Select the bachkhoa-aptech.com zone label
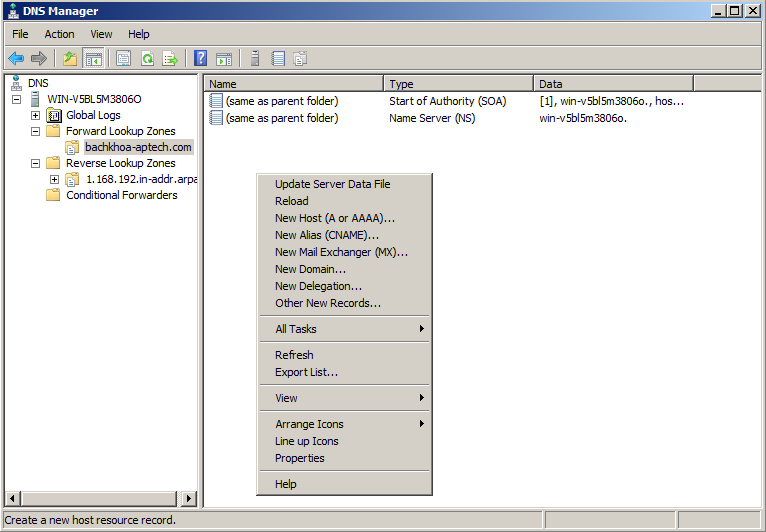766x532 pixels. click(x=138, y=147)
